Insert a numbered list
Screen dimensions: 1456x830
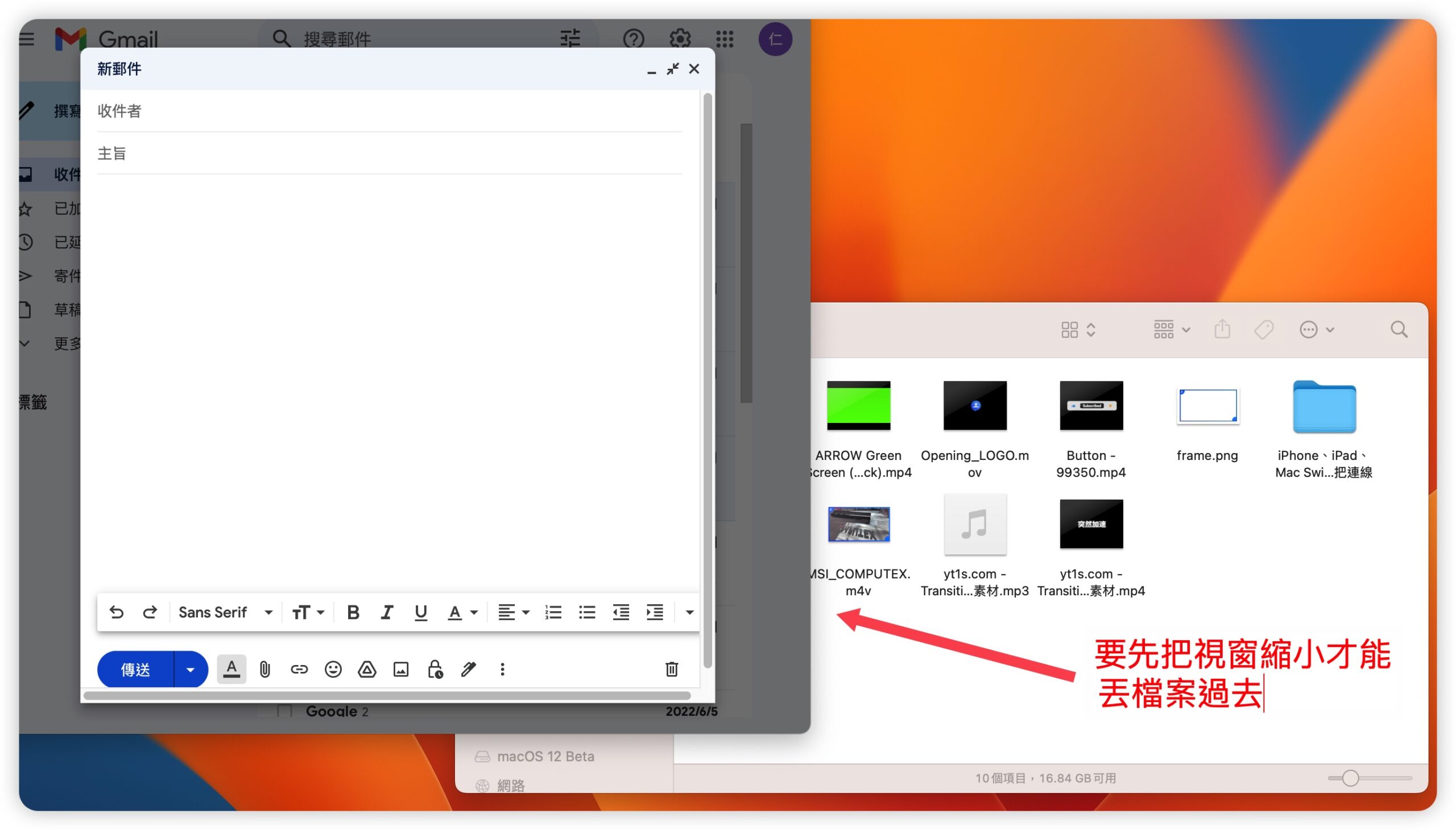tap(553, 612)
